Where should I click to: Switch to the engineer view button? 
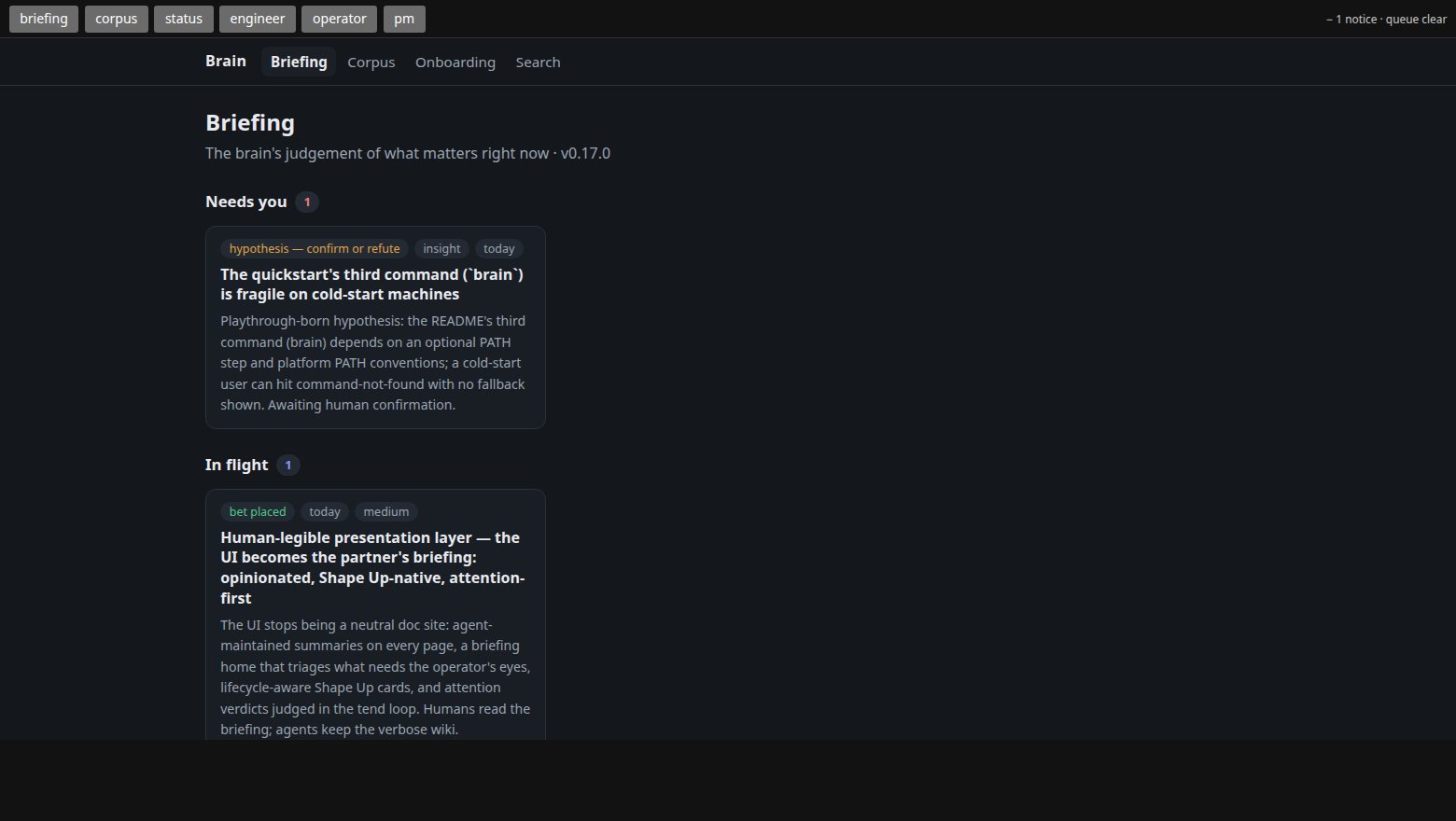click(258, 19)
